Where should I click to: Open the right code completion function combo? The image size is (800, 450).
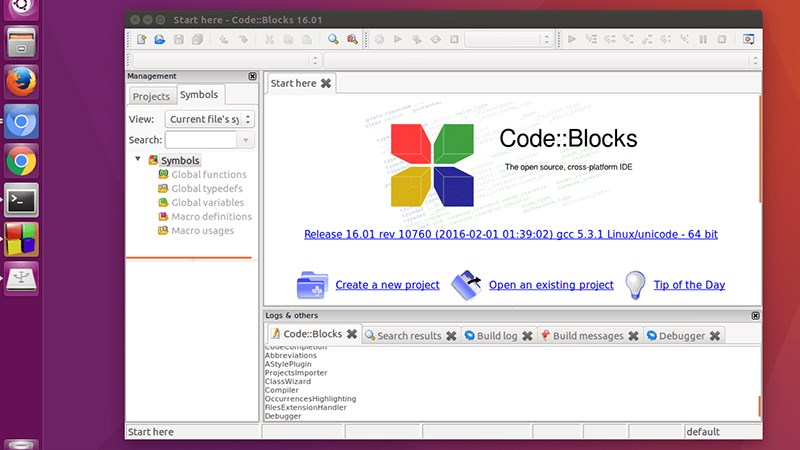click(542, 61)
